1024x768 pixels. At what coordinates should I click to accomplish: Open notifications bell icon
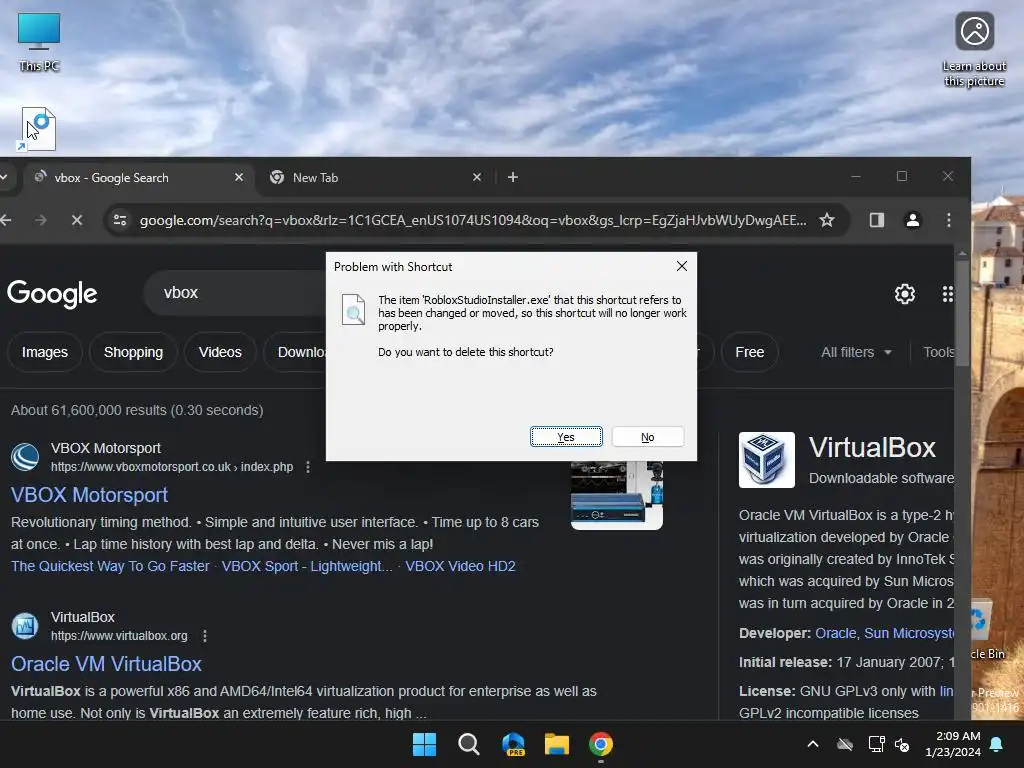997,744
